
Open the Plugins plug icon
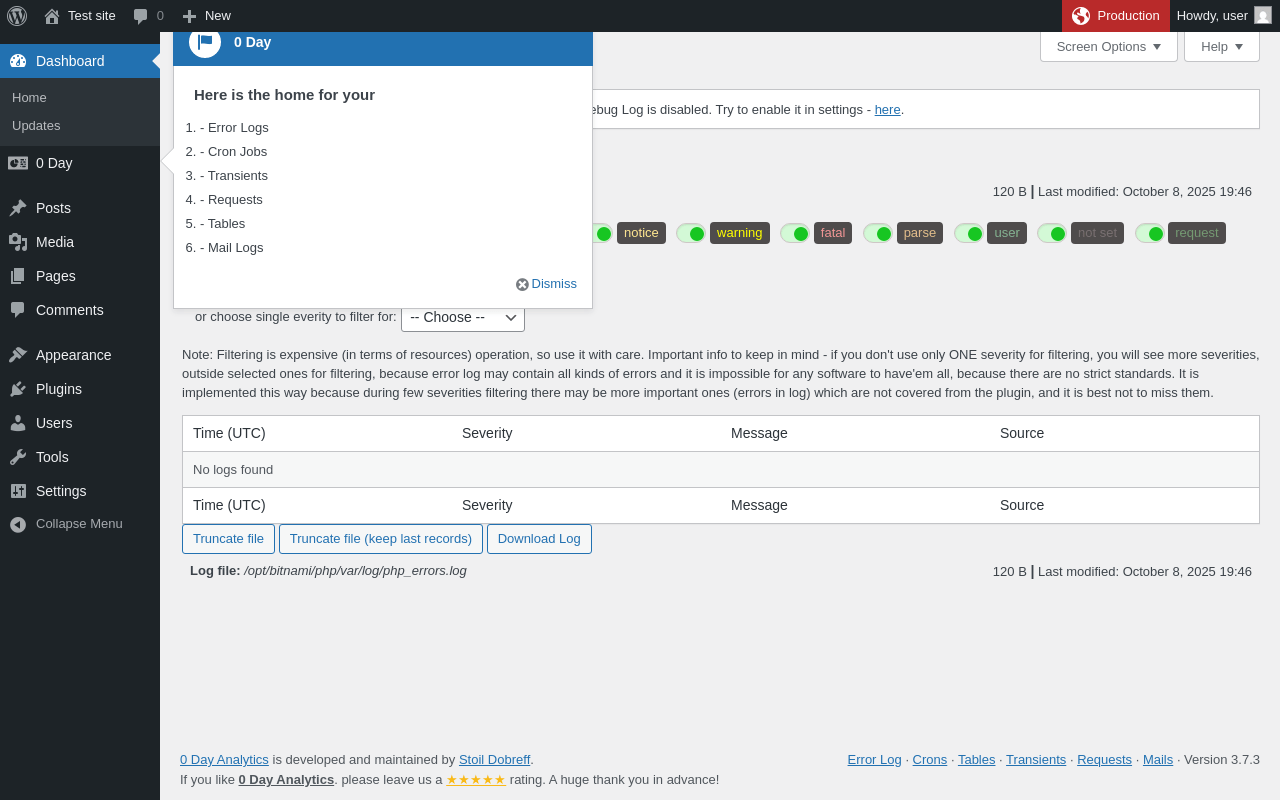pos(18,389)
